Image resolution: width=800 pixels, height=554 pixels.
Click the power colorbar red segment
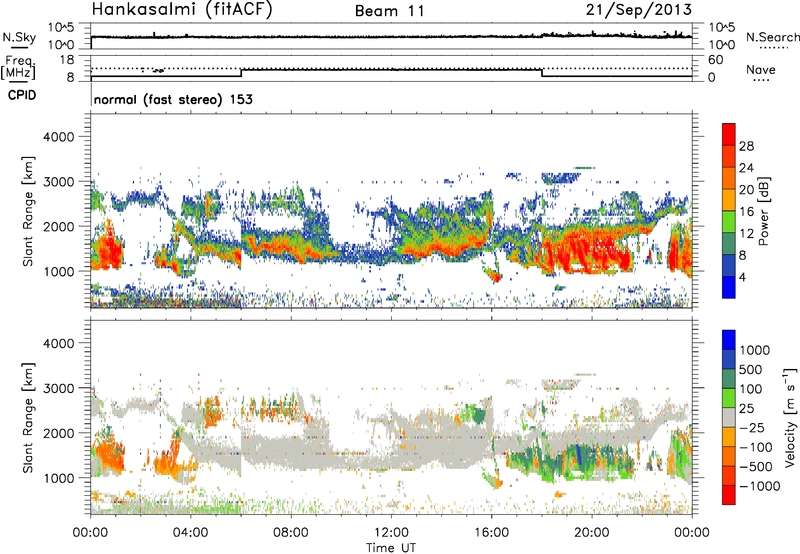point(729,135)
